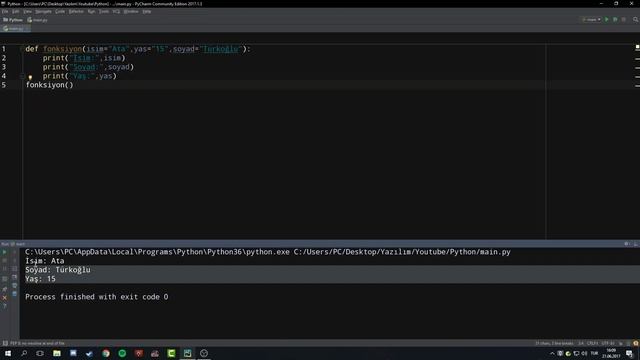Click the CRLF line separator in status bar

[592, 343]
